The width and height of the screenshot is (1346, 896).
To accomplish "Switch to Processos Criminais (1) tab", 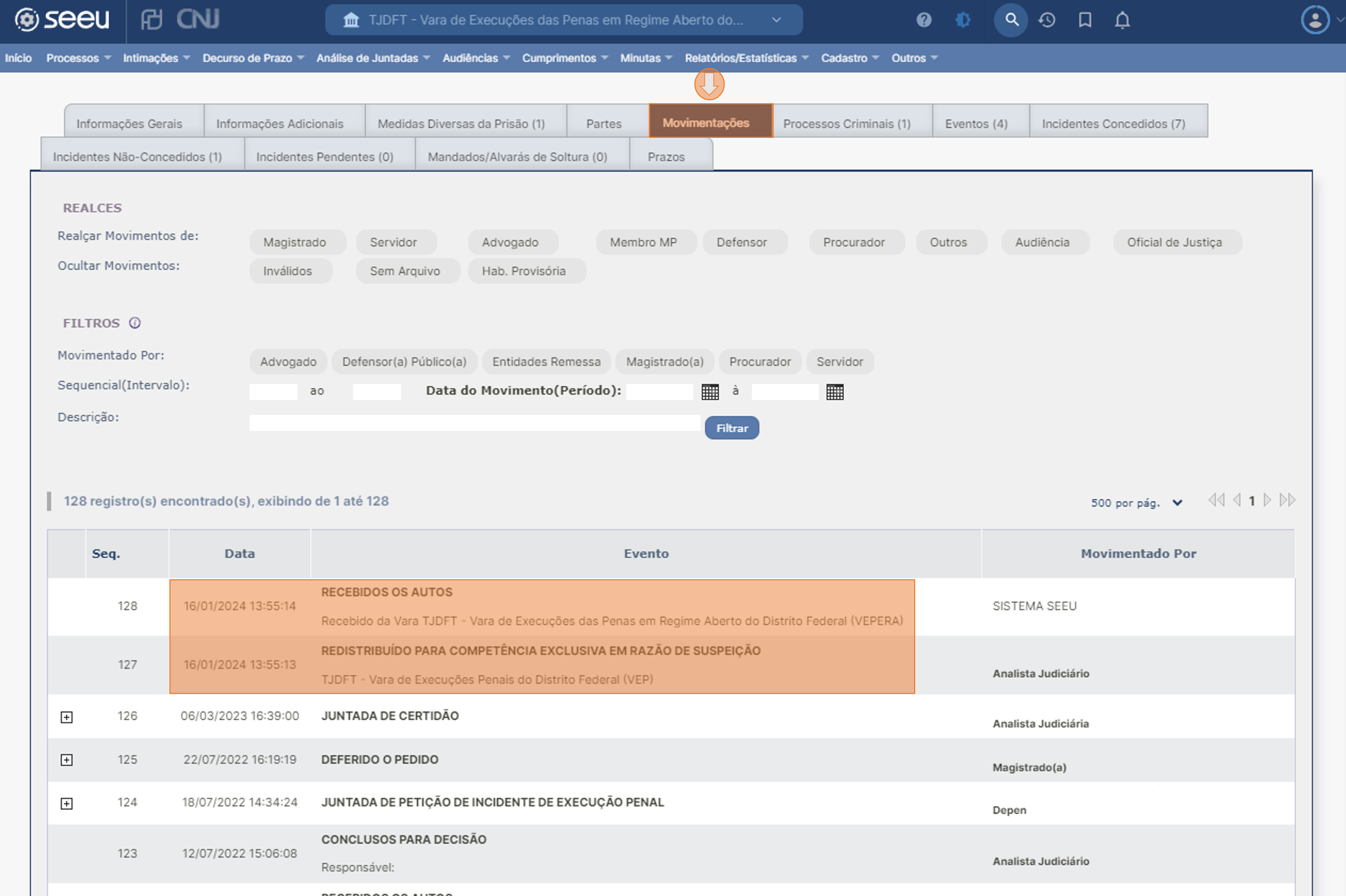I will tap(853, 121).
